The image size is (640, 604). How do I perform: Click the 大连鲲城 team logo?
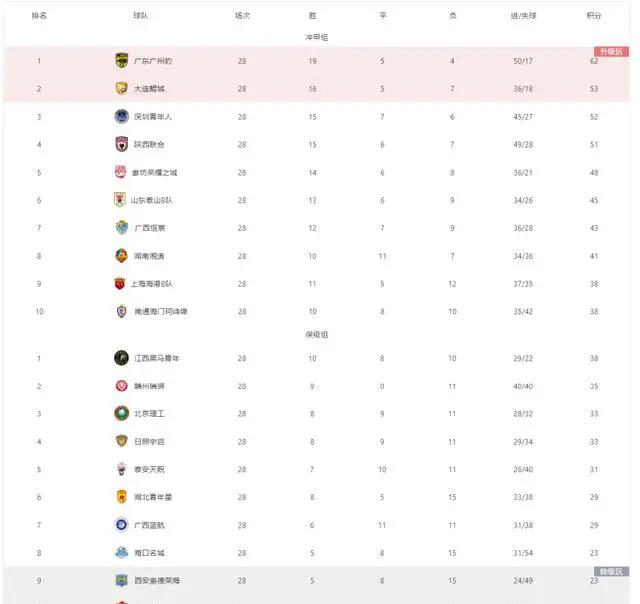click(121, 88)
